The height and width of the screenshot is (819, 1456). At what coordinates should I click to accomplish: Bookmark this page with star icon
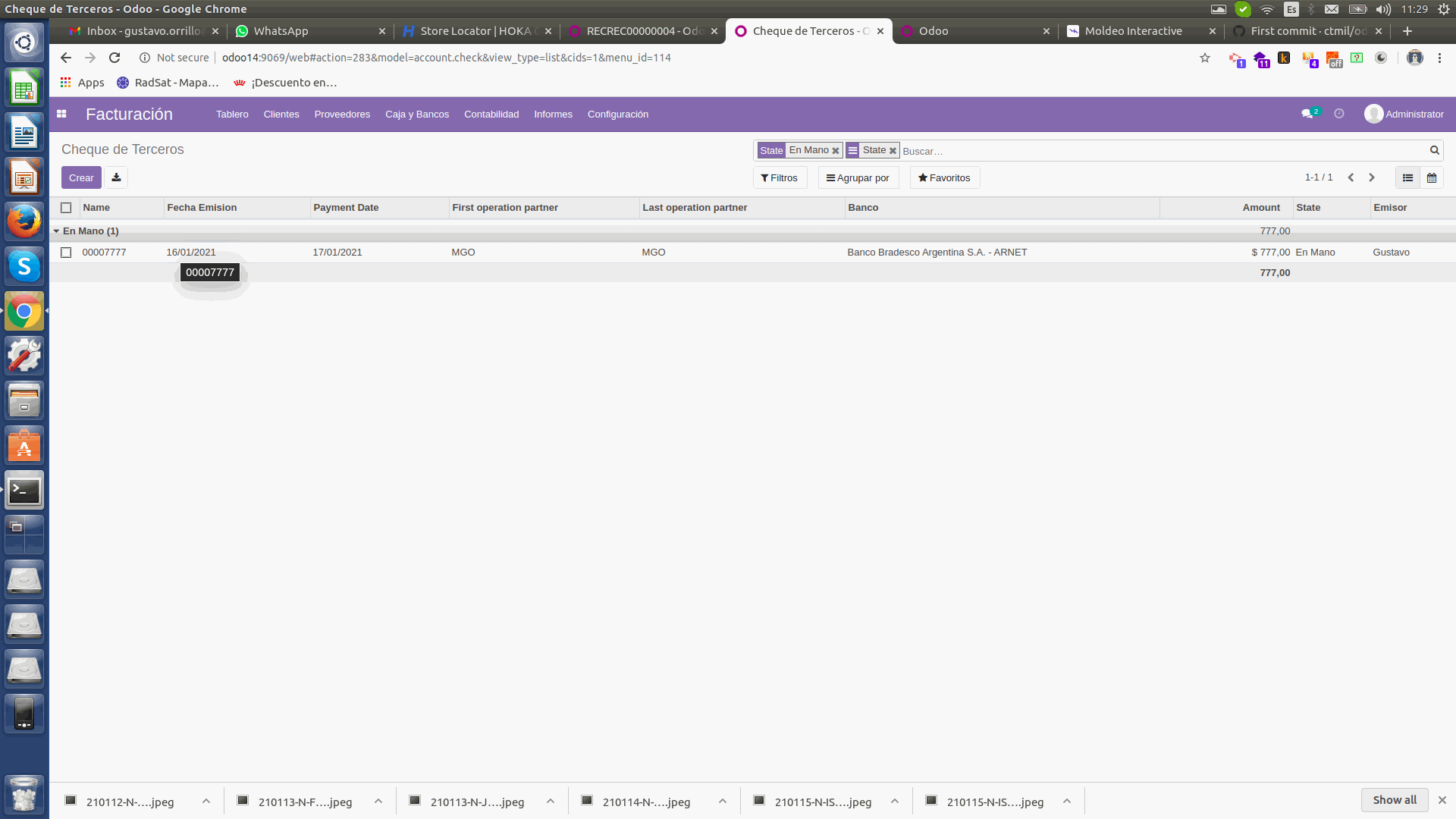coord(1204,58)
